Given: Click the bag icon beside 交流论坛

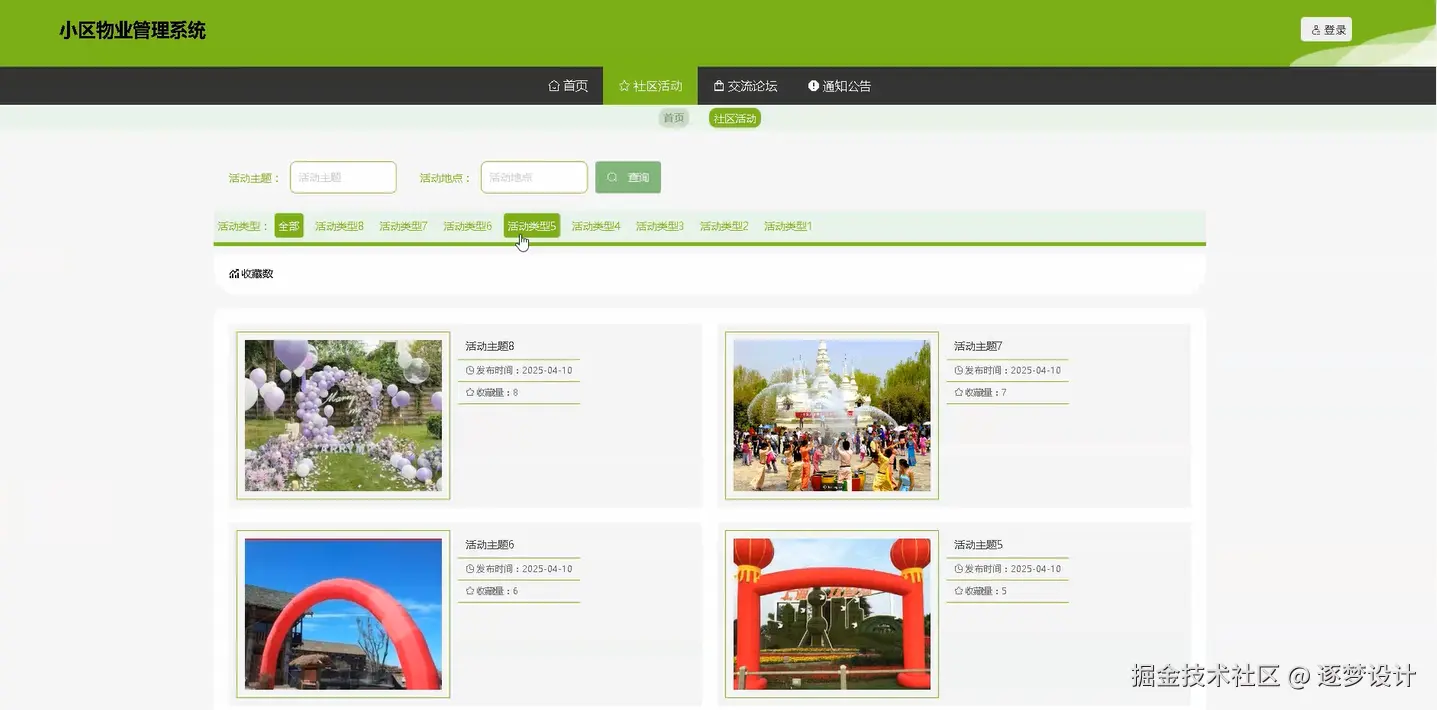Looking at the screenshot, I should 718,86.
